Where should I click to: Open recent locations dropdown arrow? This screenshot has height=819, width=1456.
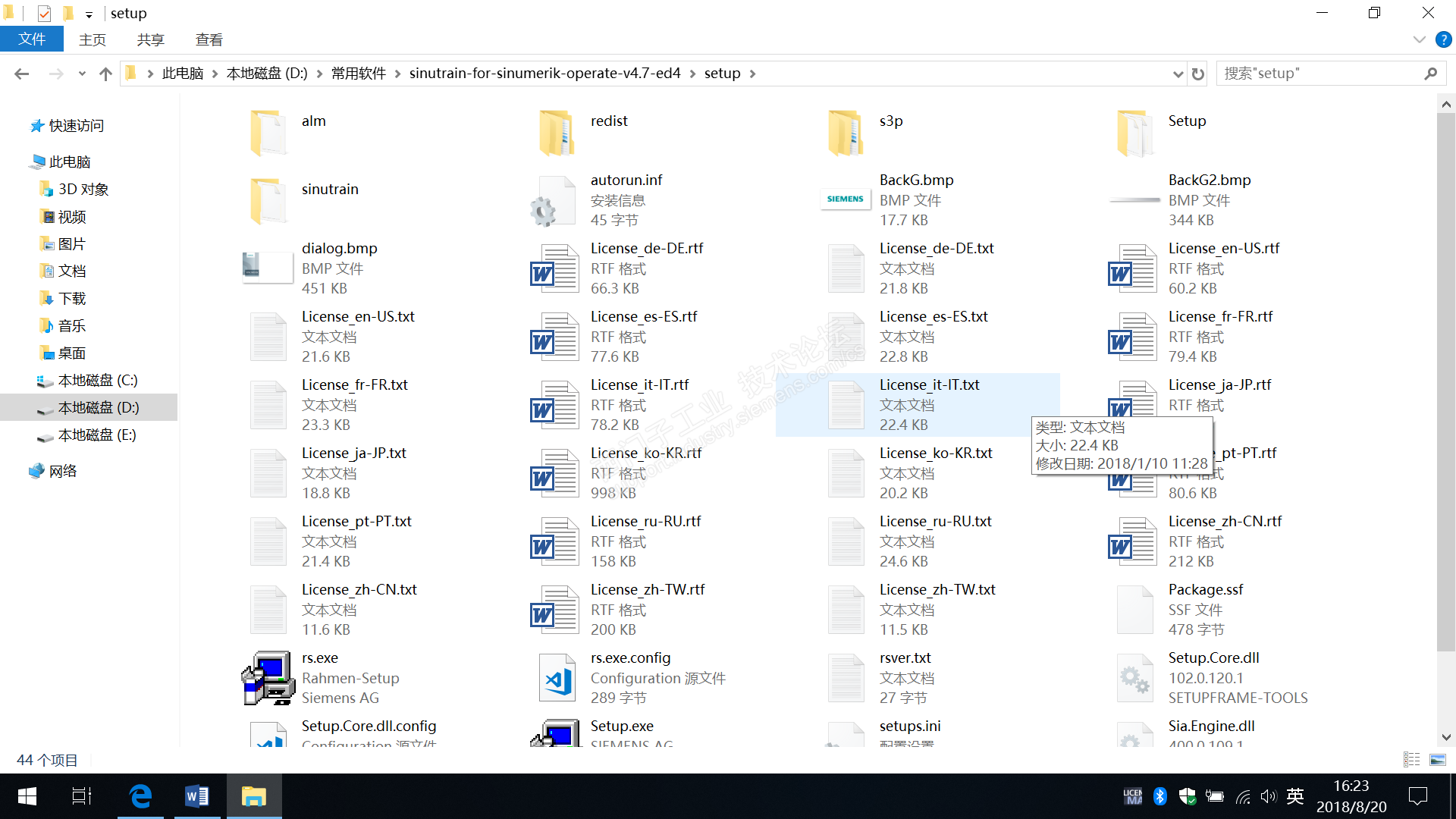82,74
